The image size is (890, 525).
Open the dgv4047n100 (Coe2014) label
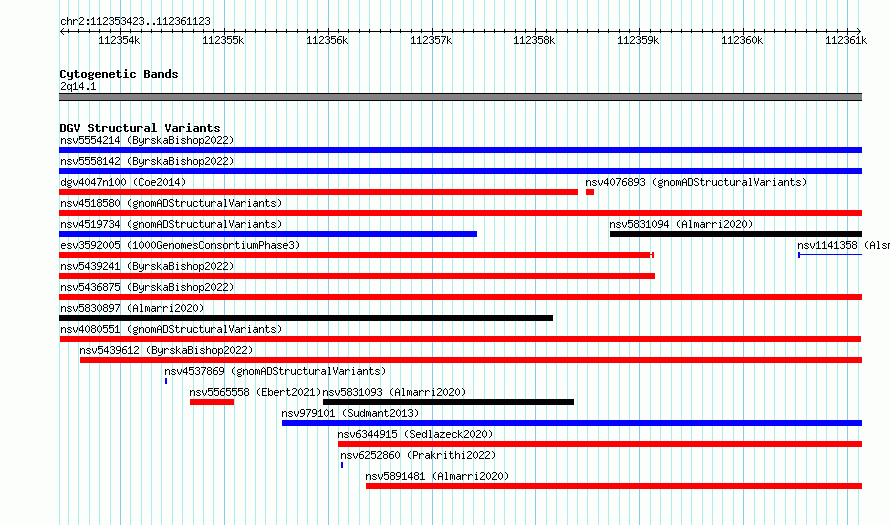(123, 182)
